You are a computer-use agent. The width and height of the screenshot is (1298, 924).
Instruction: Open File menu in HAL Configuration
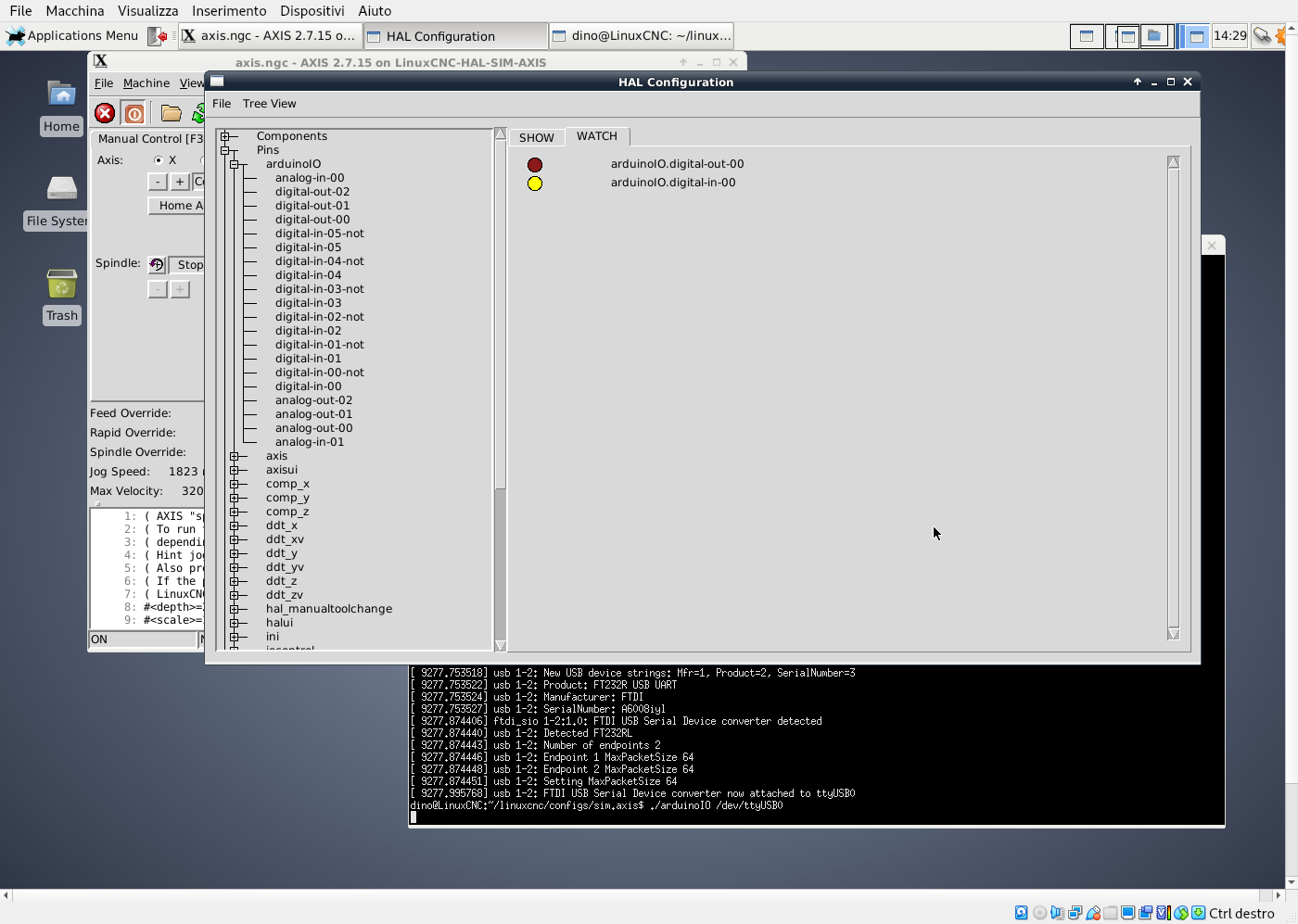point(222,104)
